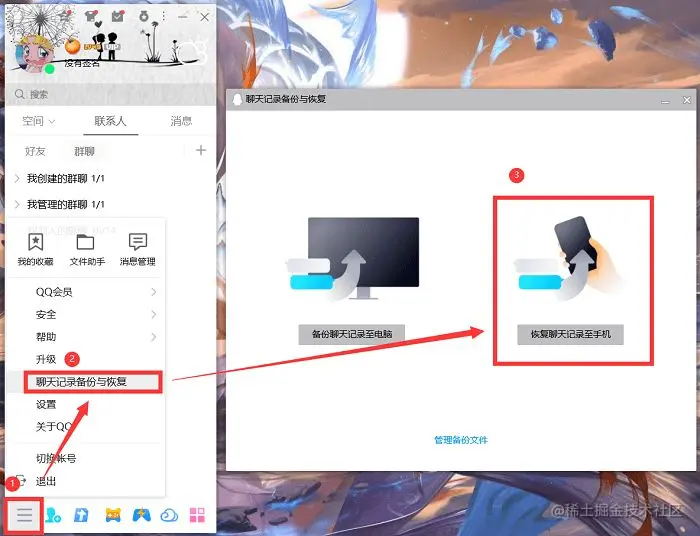The image size is (700, 536).
Task: Switch to the 消息 tab
Action: [181, 121]
